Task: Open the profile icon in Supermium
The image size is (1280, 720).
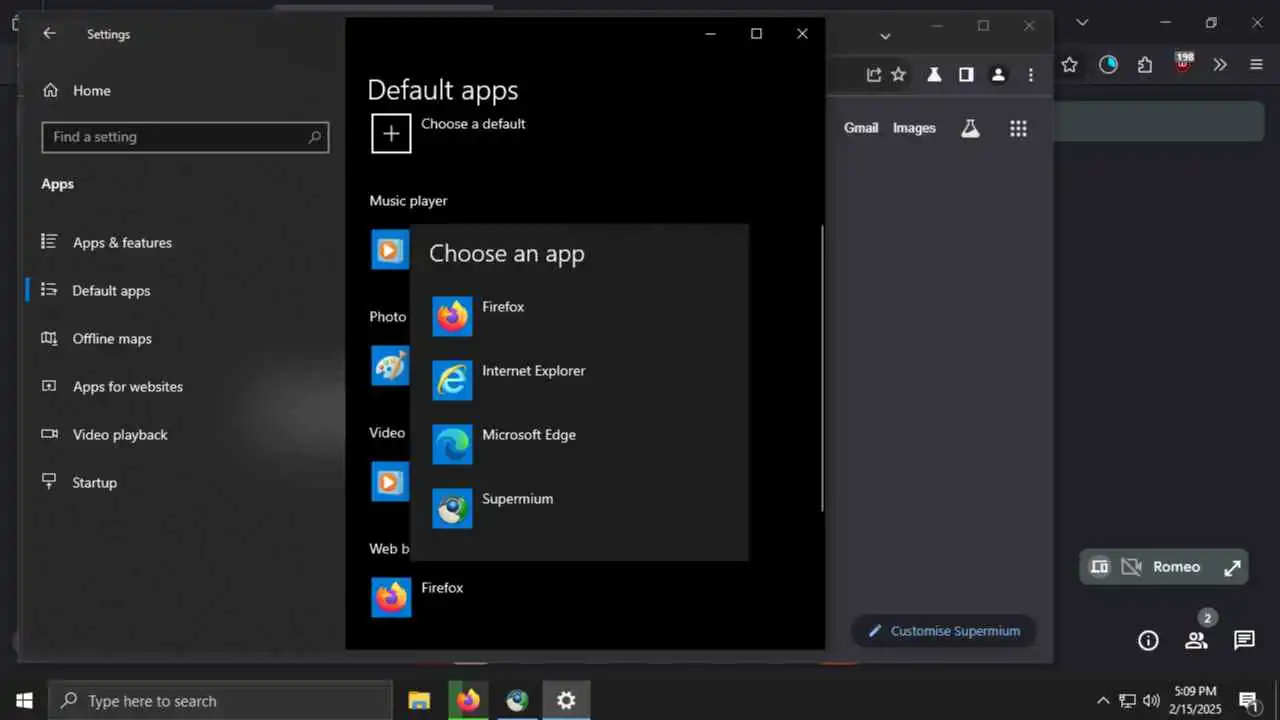Action: click(998, 74)
